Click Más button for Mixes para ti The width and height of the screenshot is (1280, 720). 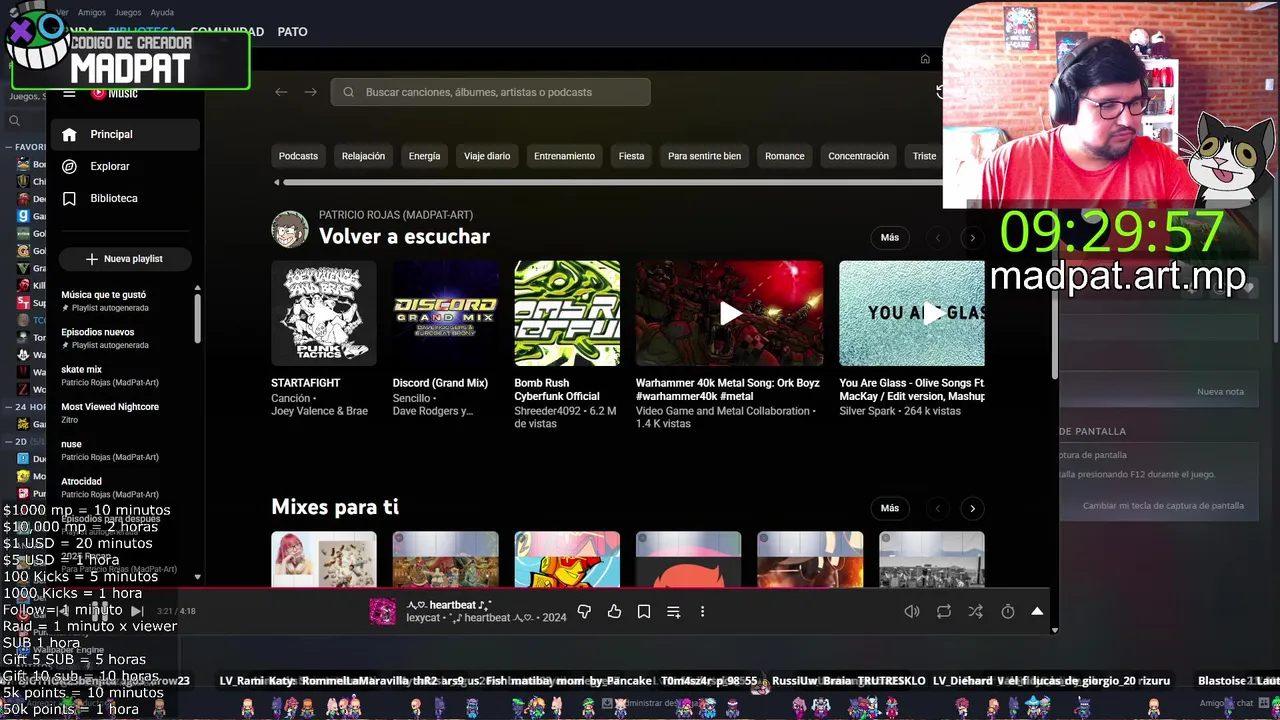pyautogui.click(x=890, y=508)
